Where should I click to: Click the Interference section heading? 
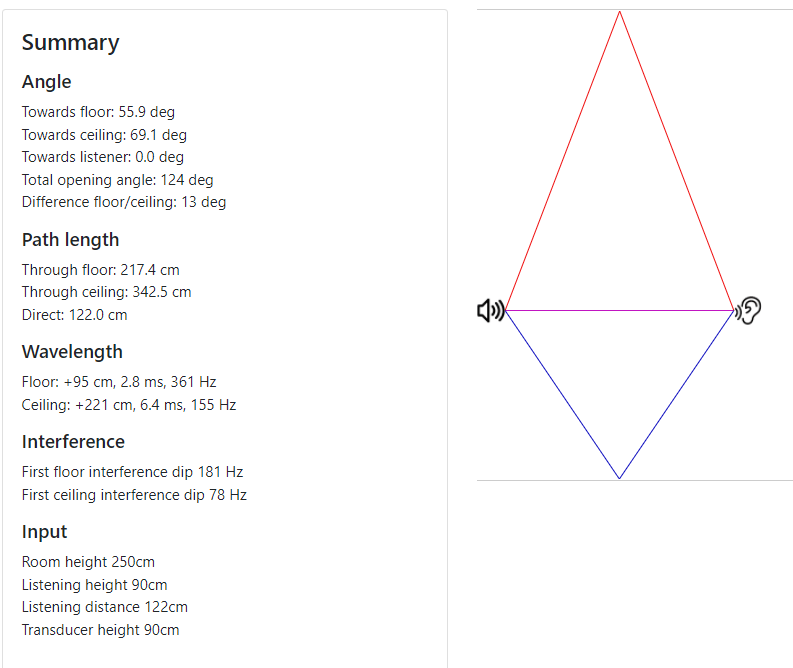tap(73, 441)
